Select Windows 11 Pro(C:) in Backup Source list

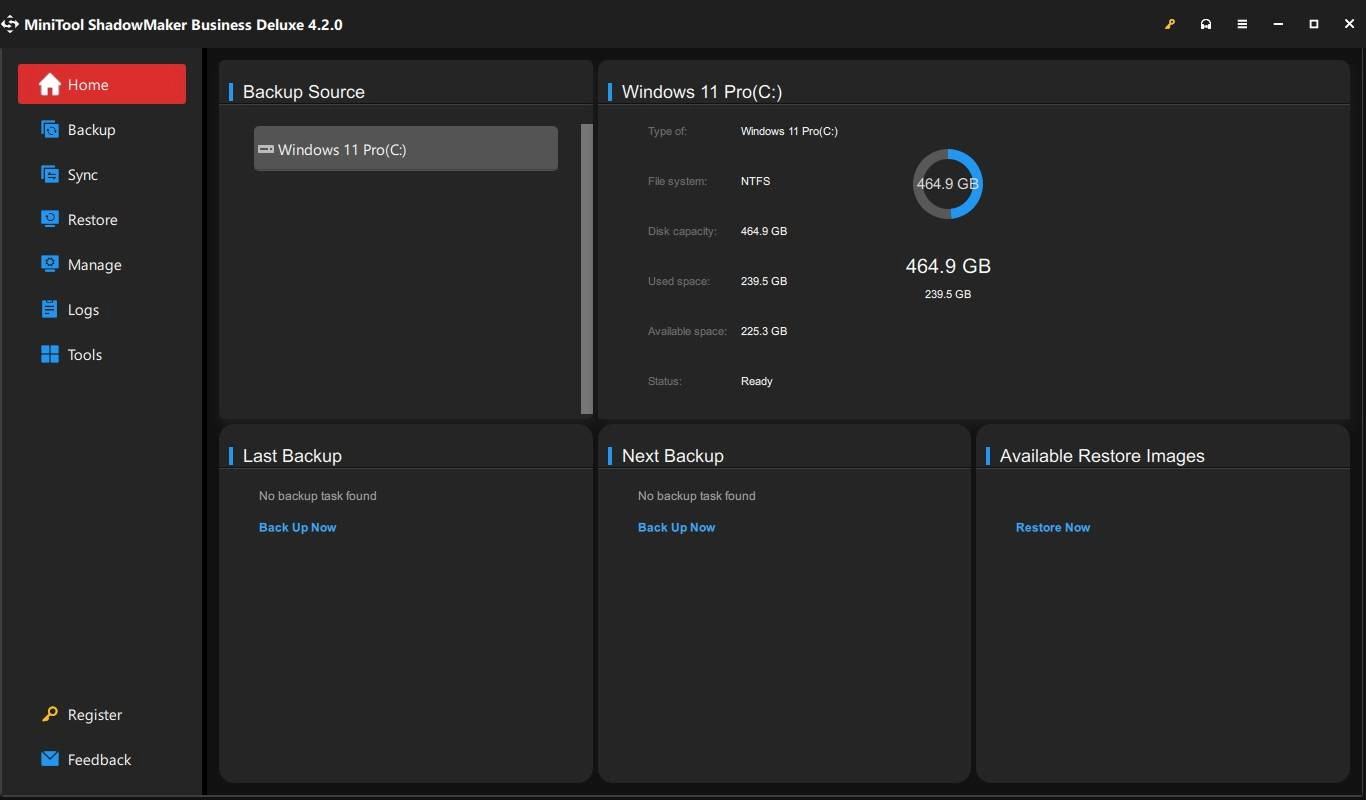(406, 149)
